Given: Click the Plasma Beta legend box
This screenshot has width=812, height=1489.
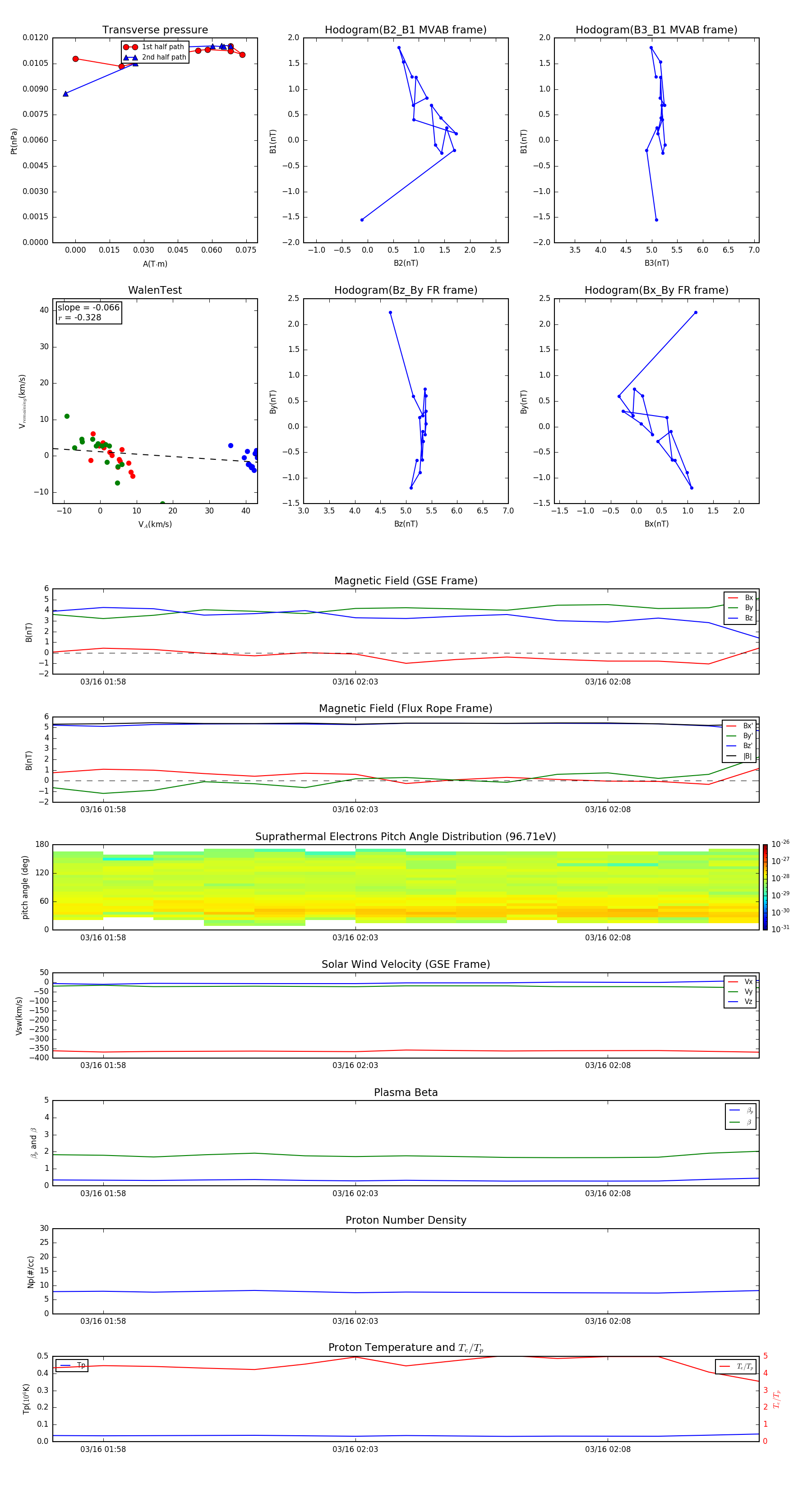Looking at the screenshot, I should click(740, 1116).
